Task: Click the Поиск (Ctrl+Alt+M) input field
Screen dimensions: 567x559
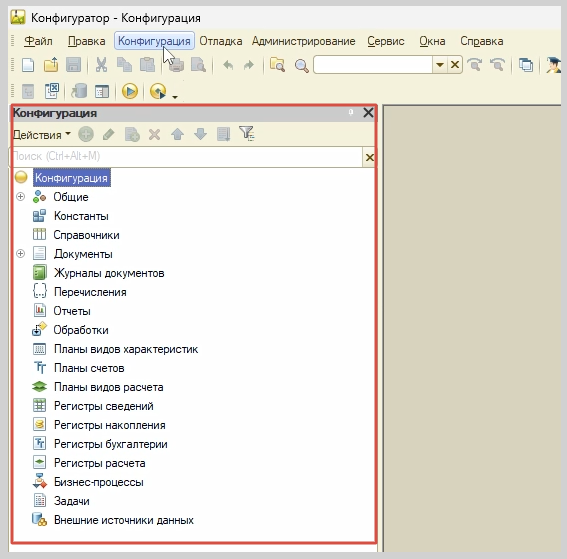Action: (x=187, y=157)
